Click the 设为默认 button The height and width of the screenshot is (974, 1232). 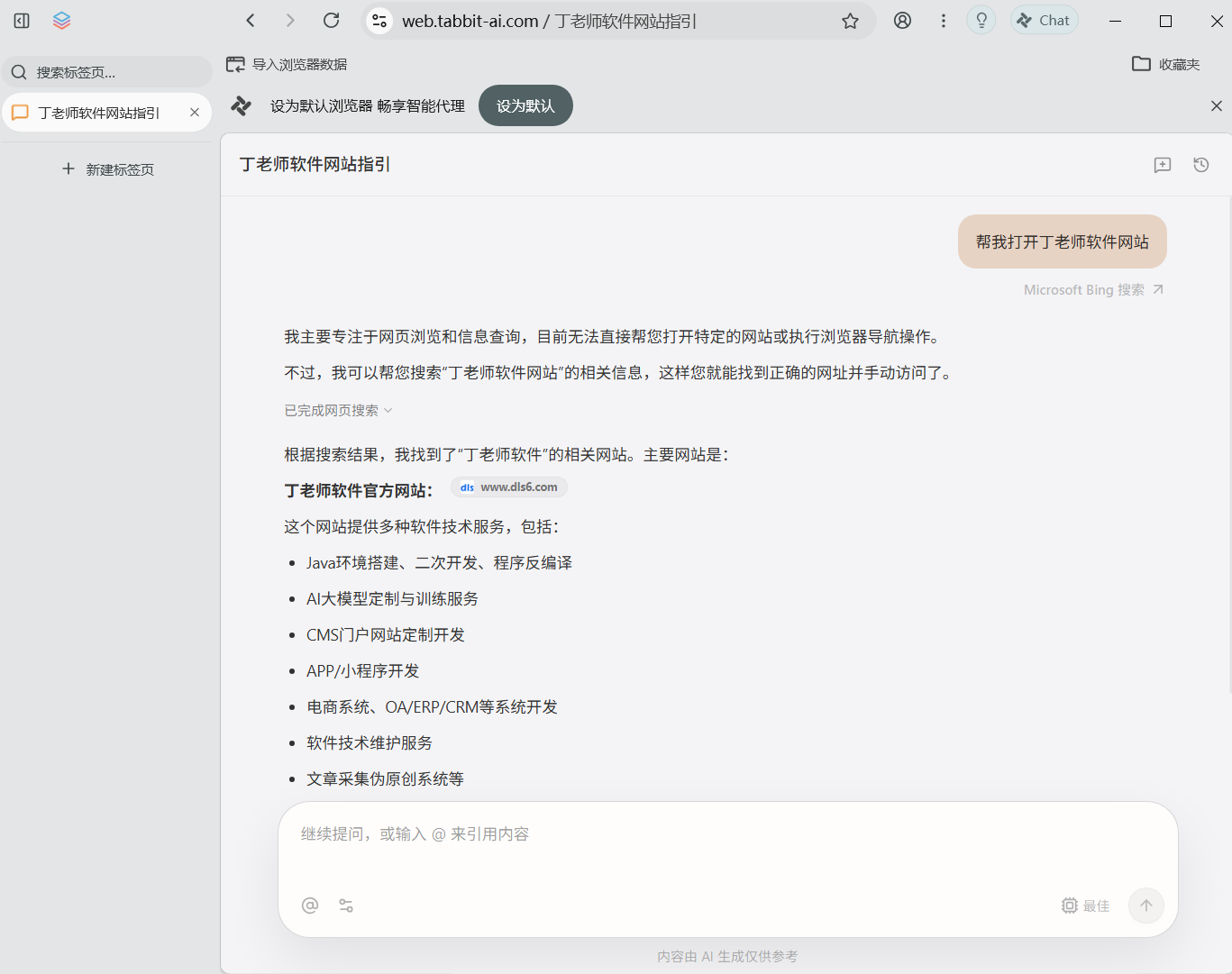[x=525, y=106]
